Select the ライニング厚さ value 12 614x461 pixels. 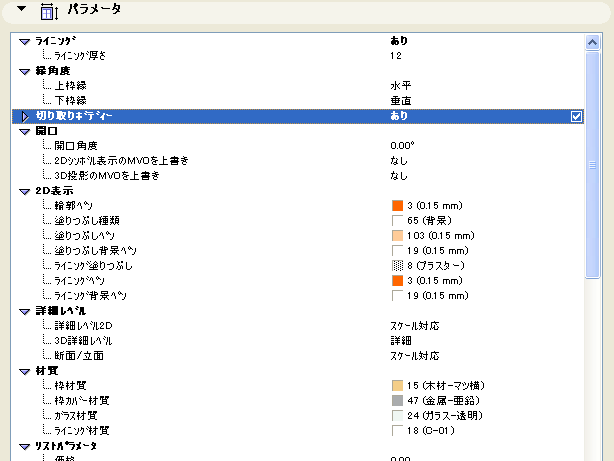point(395,56)
